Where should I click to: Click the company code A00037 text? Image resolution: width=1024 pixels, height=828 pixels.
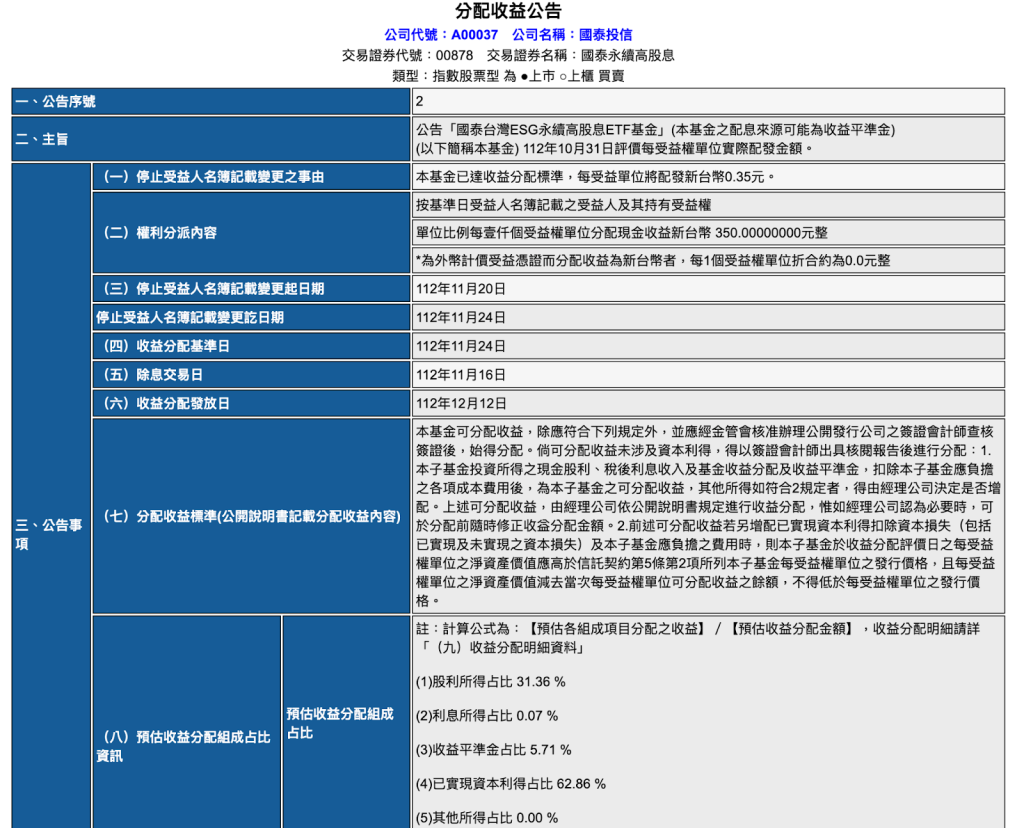tap(474, 35)
